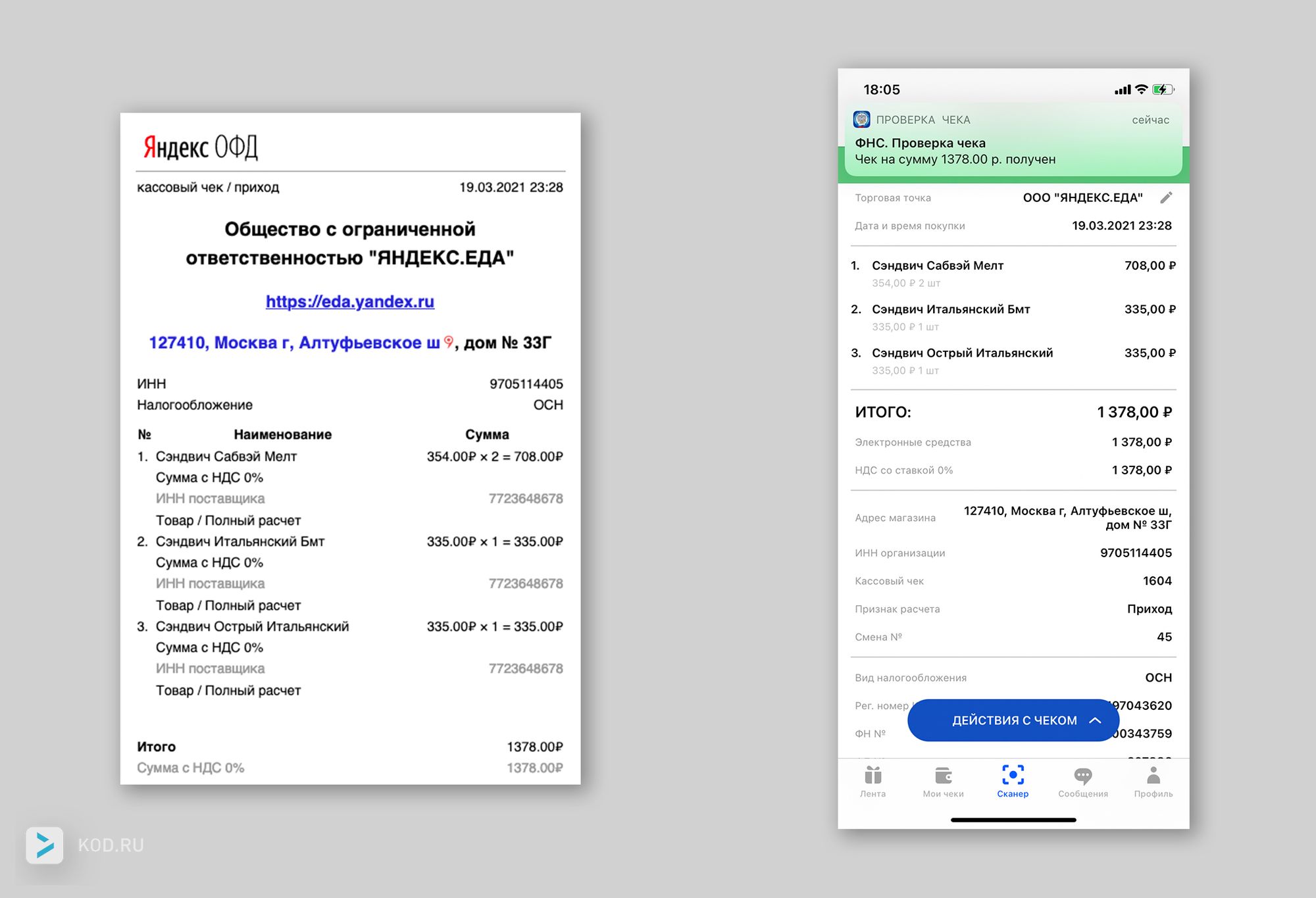Go to the Профиль tab
The image size is (1316, 898).
click(1153, 782)
